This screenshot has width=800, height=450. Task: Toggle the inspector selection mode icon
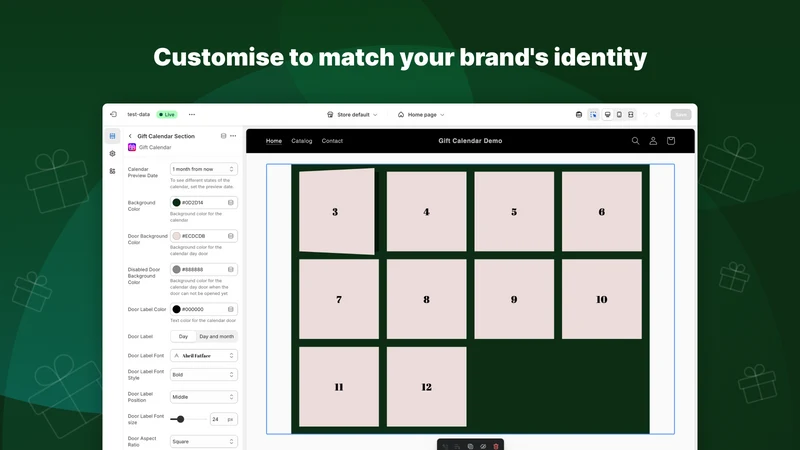click(x=593, y=115)
